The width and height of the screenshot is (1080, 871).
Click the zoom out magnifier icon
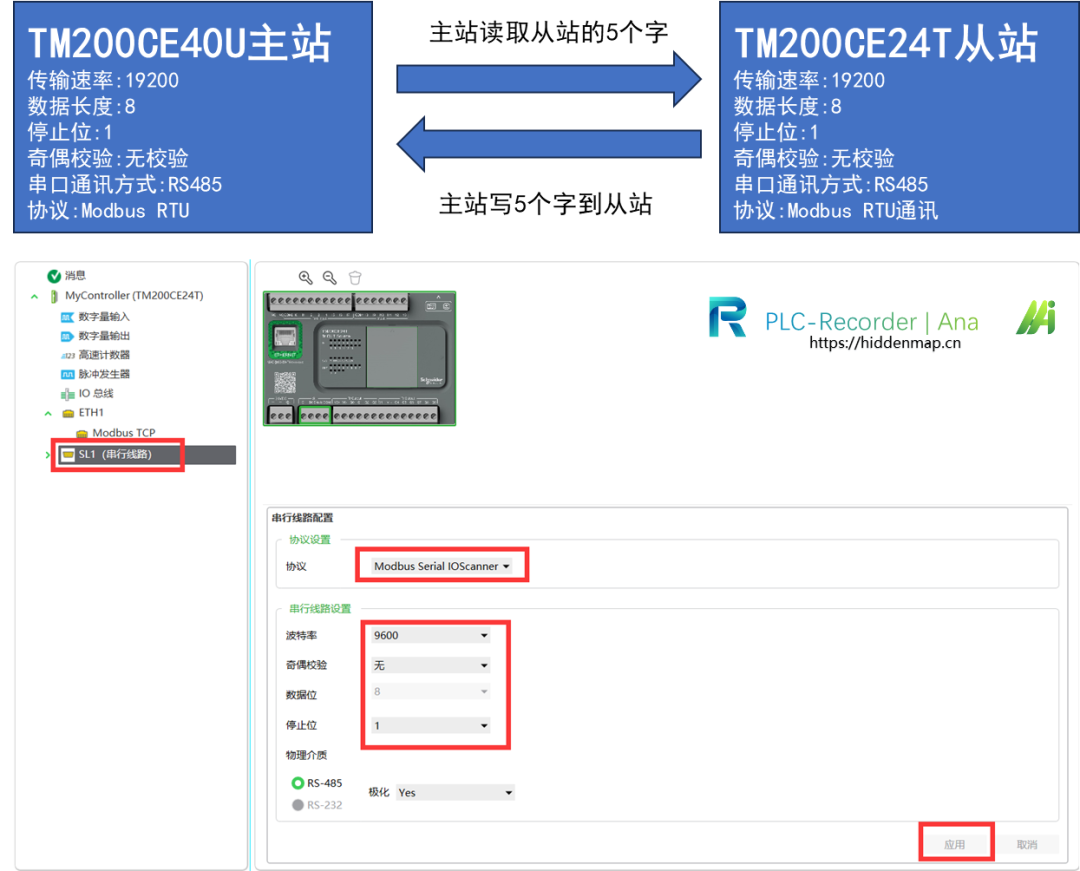coord(330,277)
